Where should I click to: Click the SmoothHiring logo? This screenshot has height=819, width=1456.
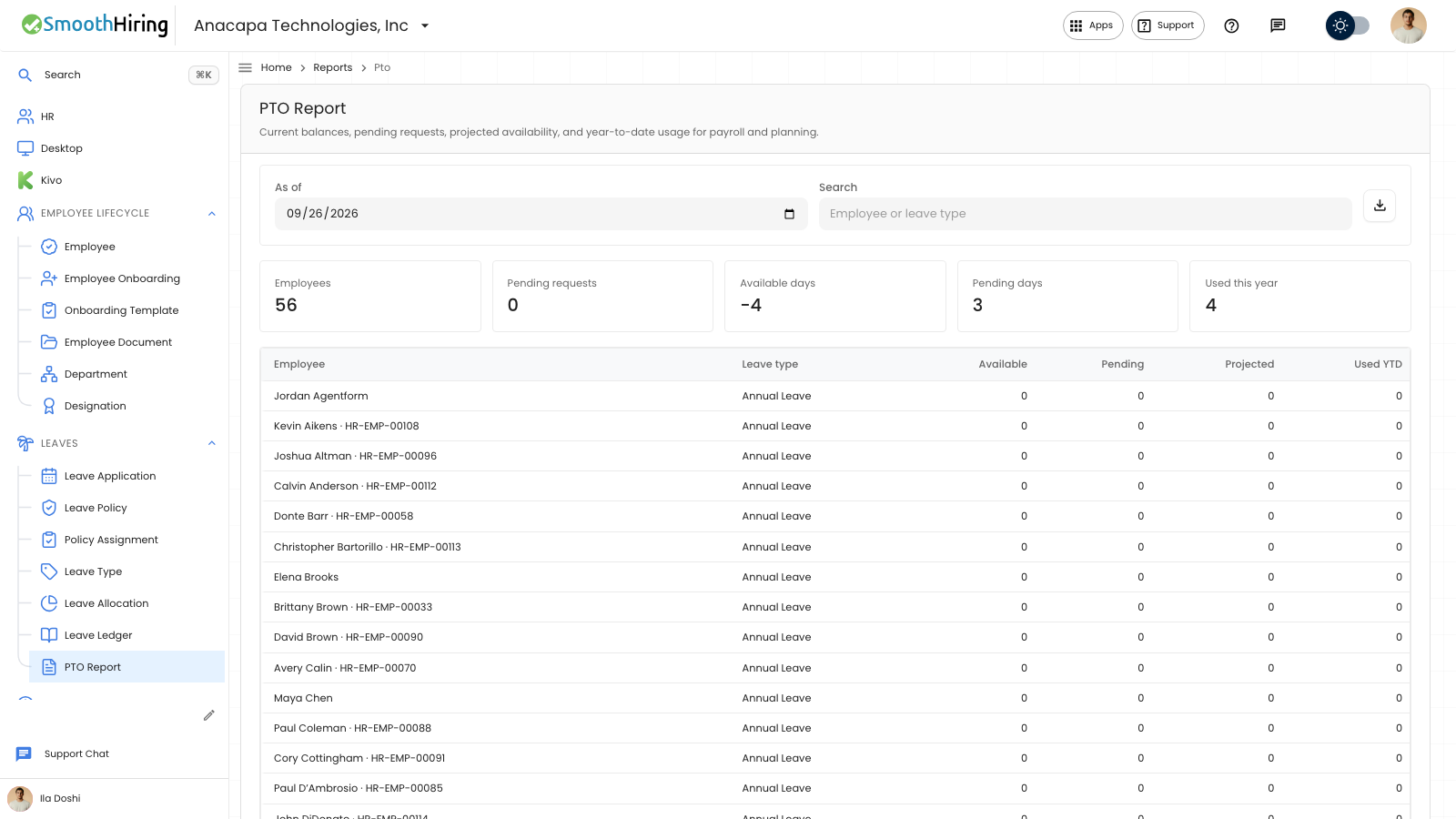point(95,25)
